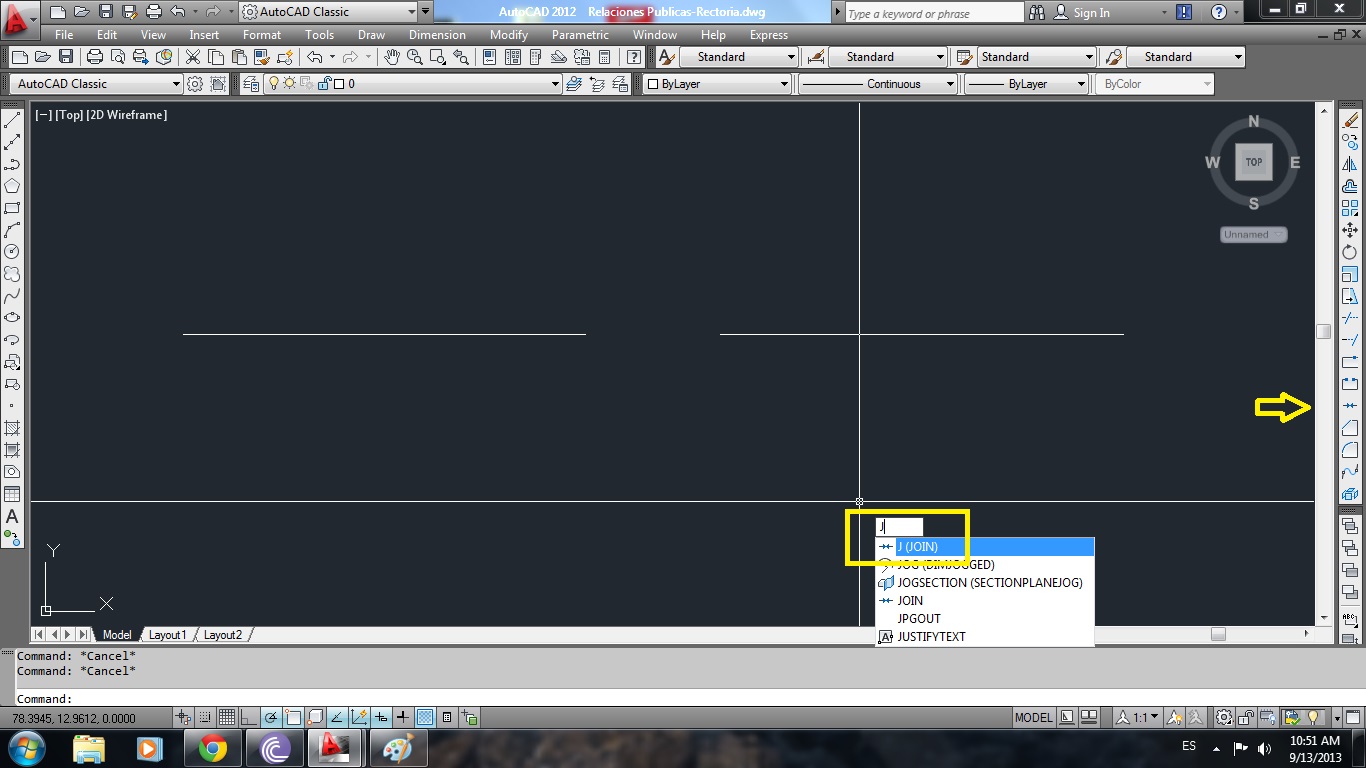Launch AutoCAD from the Windows taskbar
Screen dimensions: 1366x768
coord(335,747)
